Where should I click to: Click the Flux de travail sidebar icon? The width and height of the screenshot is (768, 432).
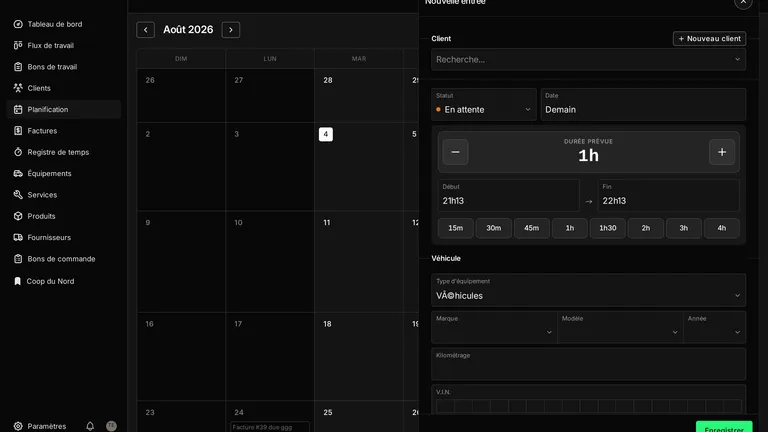18,45
